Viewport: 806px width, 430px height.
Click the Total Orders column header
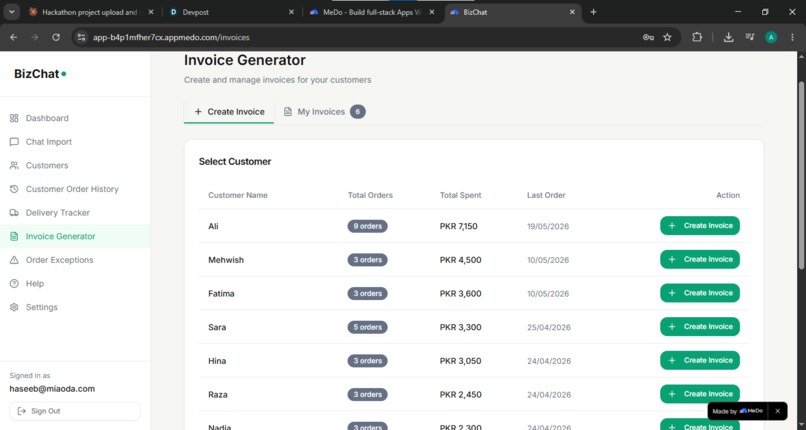(370, 195)
